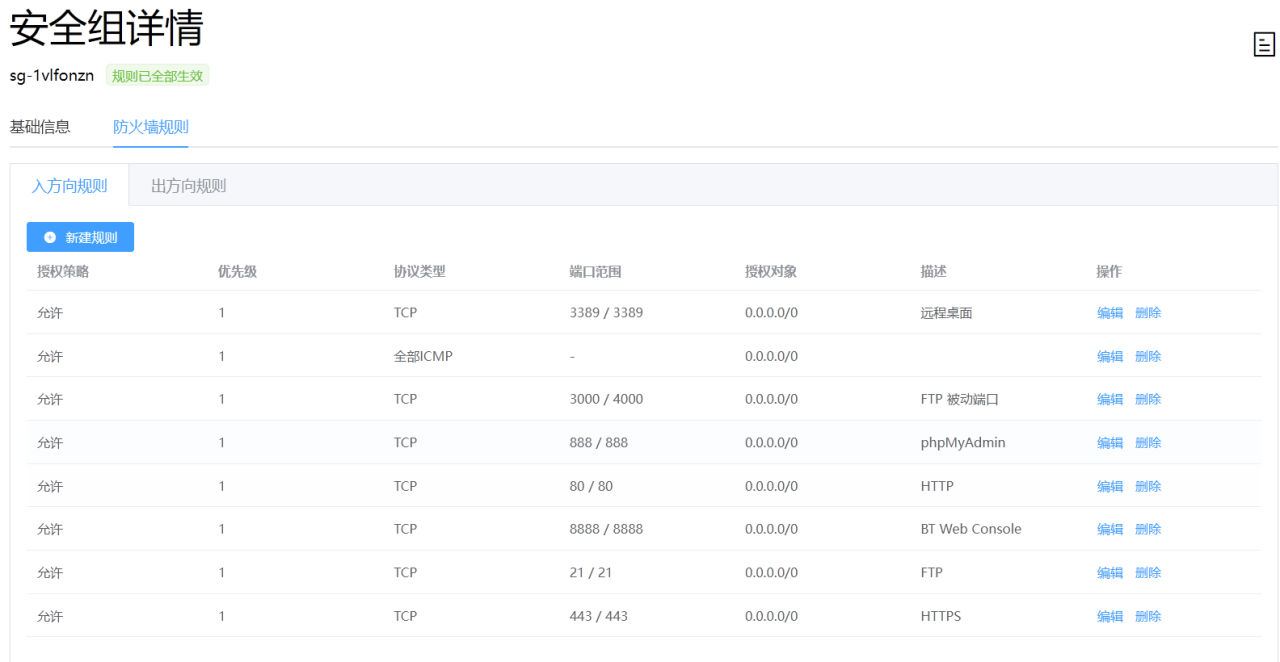Select the security group ID sg-1vlfonzn

coord(52,76)
